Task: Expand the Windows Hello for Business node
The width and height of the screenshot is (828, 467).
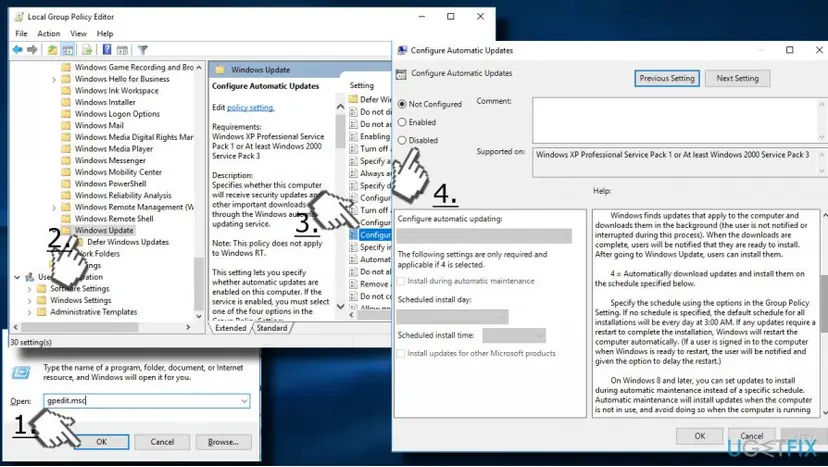Action: (54, 79)
